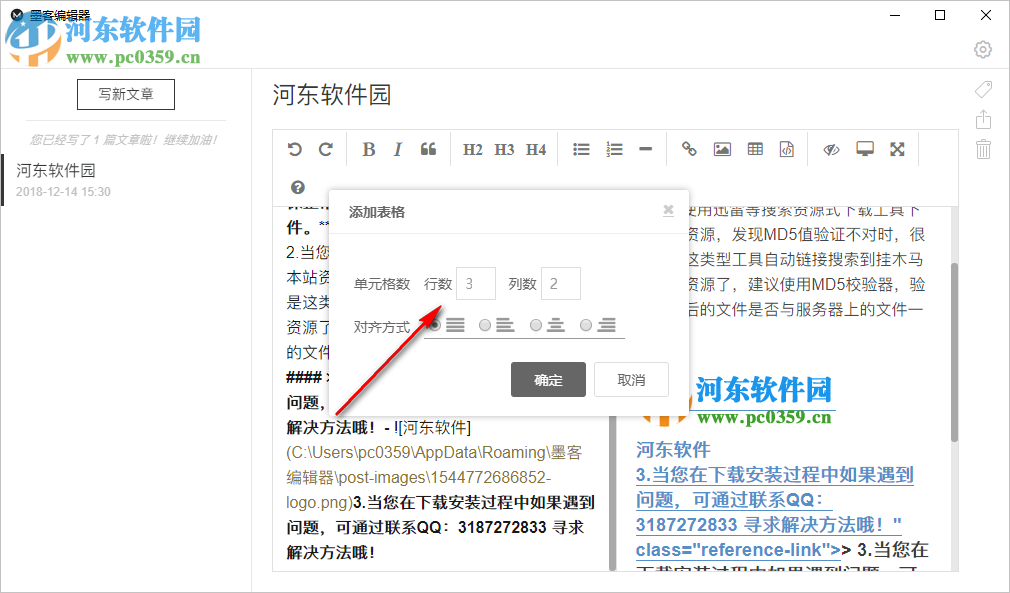
Task: Select the right alignment radio option
Action: click(586, 325)
